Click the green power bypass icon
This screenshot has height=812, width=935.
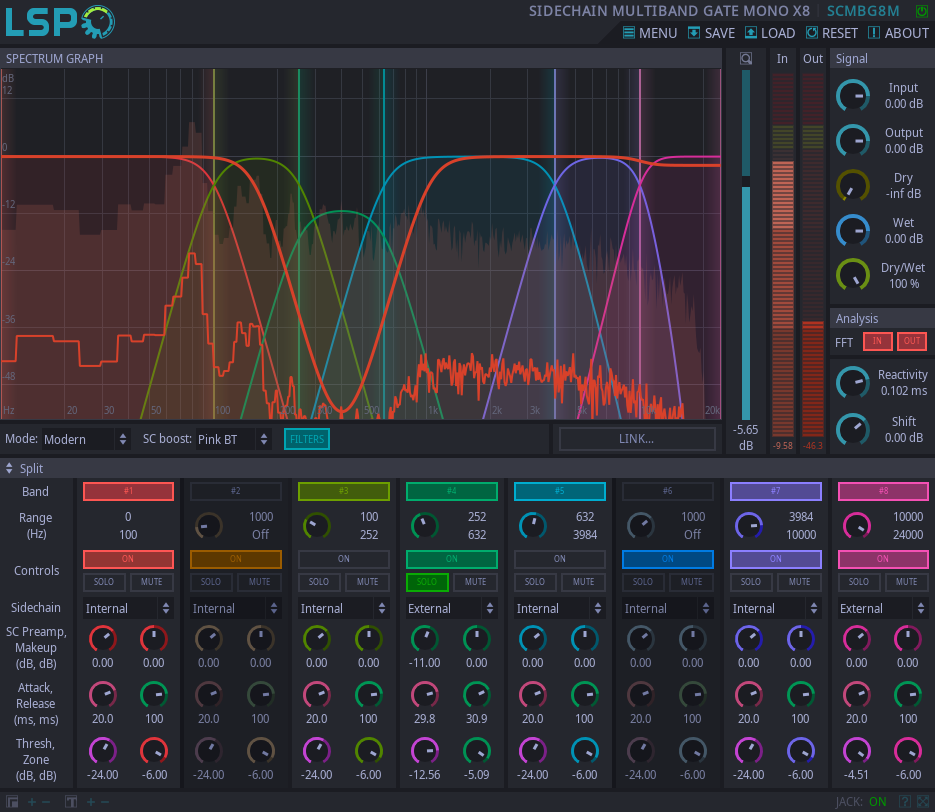922,11
